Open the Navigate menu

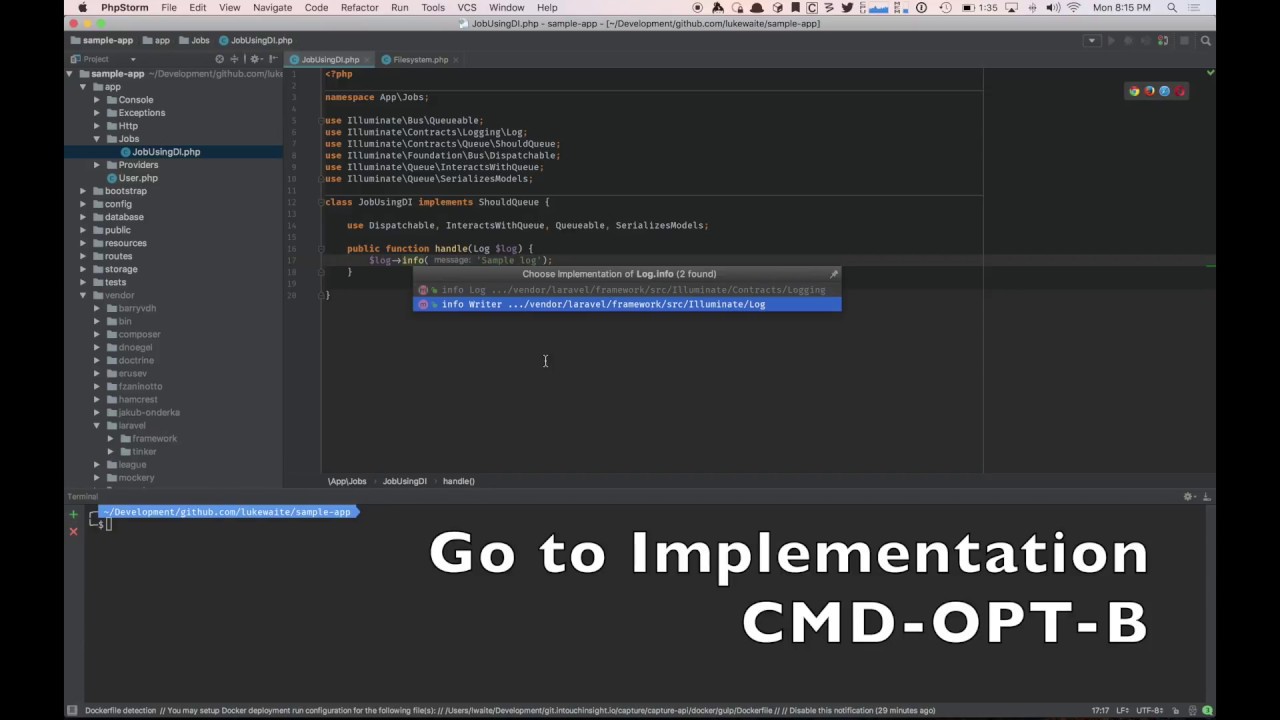coord(272,7)
